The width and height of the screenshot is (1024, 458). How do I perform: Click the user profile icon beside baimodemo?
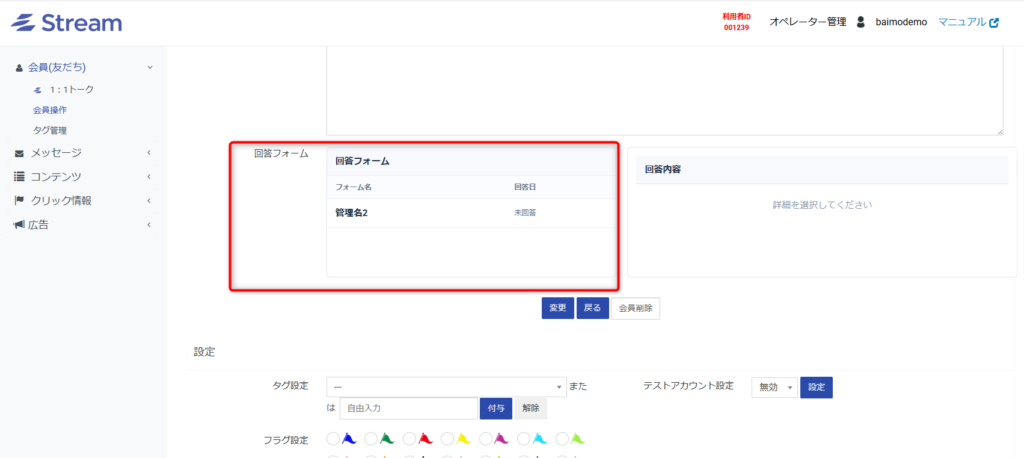(861, 22)
